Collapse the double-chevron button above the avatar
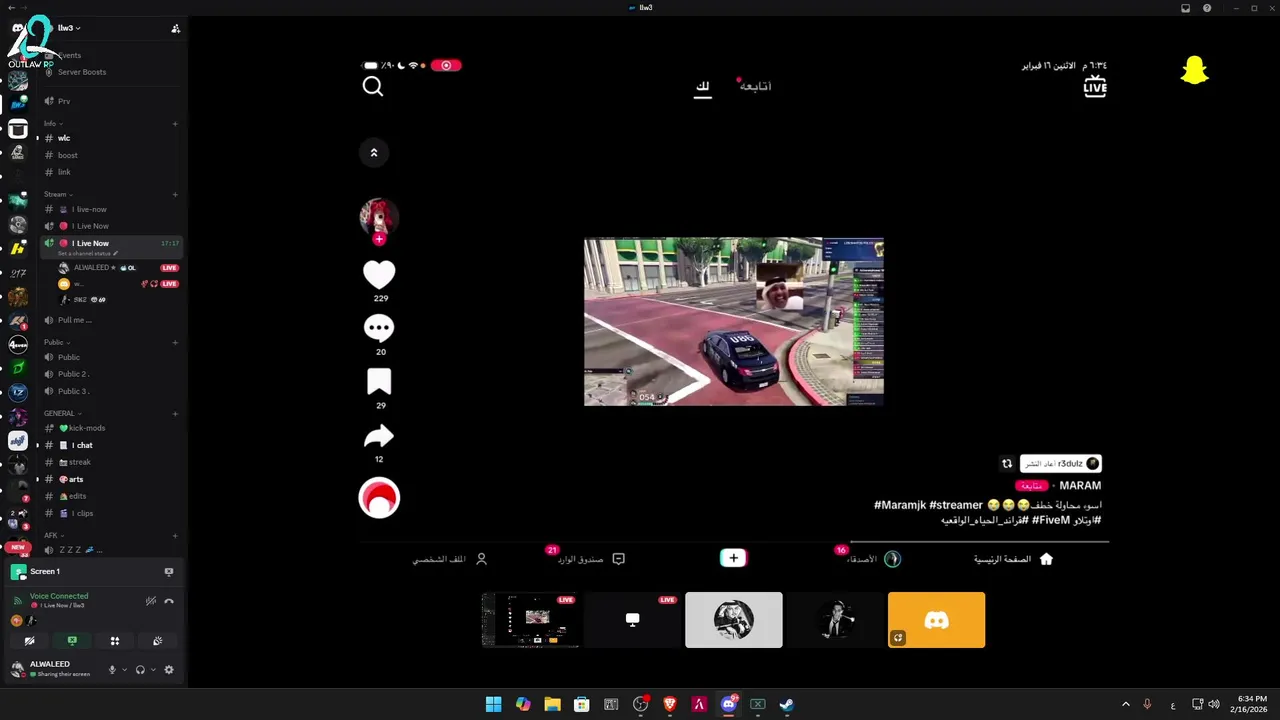 374,153
